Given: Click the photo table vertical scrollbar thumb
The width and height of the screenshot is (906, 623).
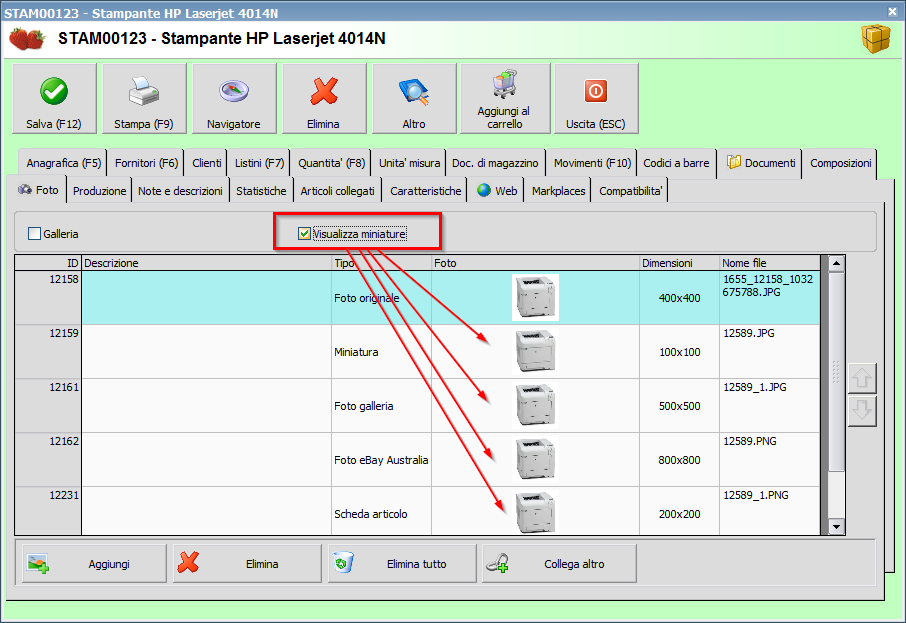Looking at the screenshot, I should click(x=836, y=372).
